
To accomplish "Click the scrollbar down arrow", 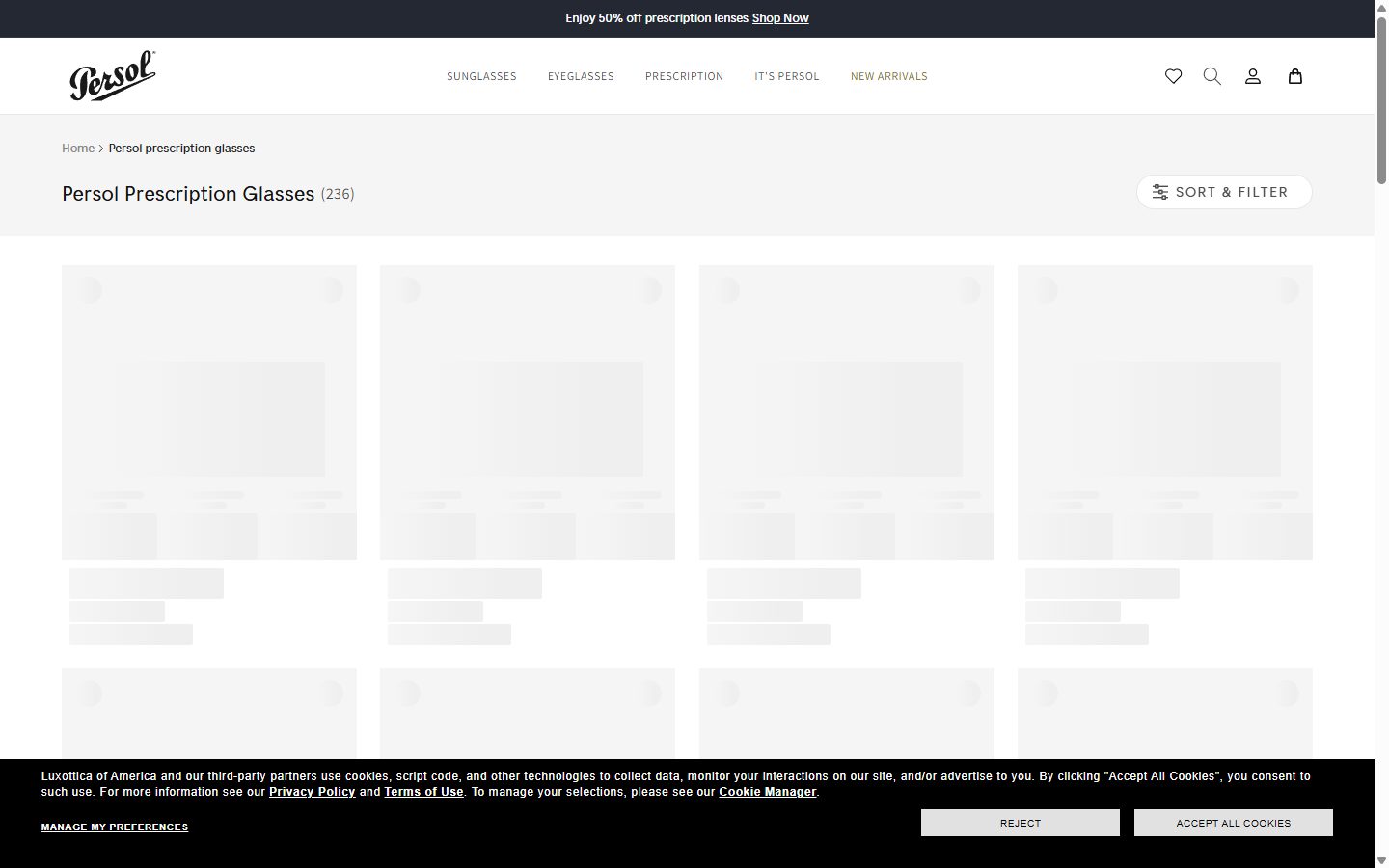I will click(x=1381, y=860).
